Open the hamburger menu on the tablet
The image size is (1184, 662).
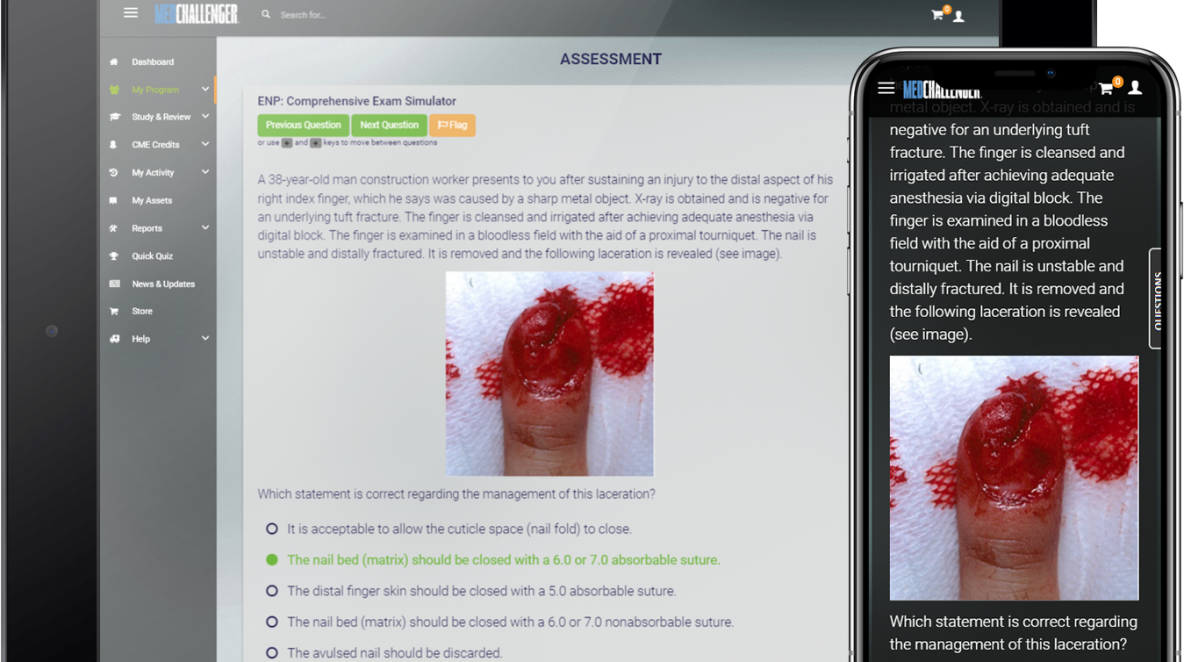[x=131, y=13]
